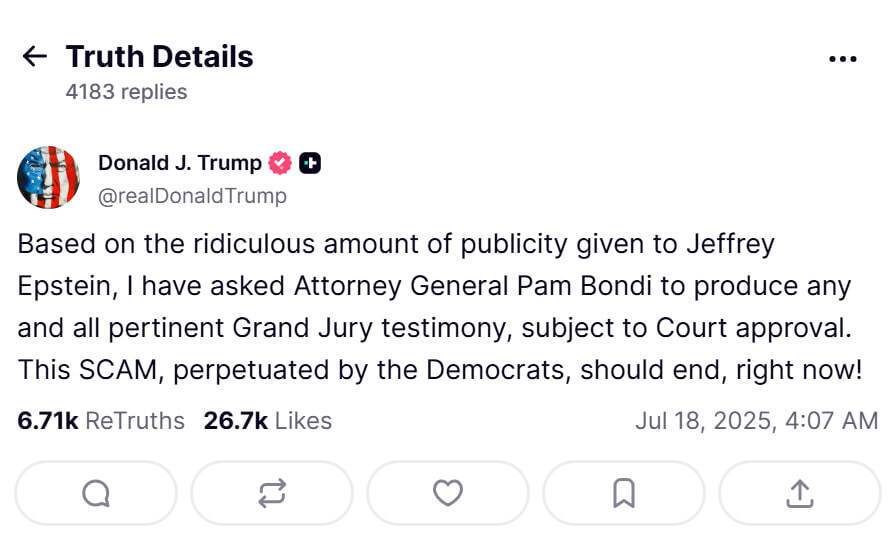895x552 pixels.
Task: Click the ReTruth arrows button
Action: 272,492
